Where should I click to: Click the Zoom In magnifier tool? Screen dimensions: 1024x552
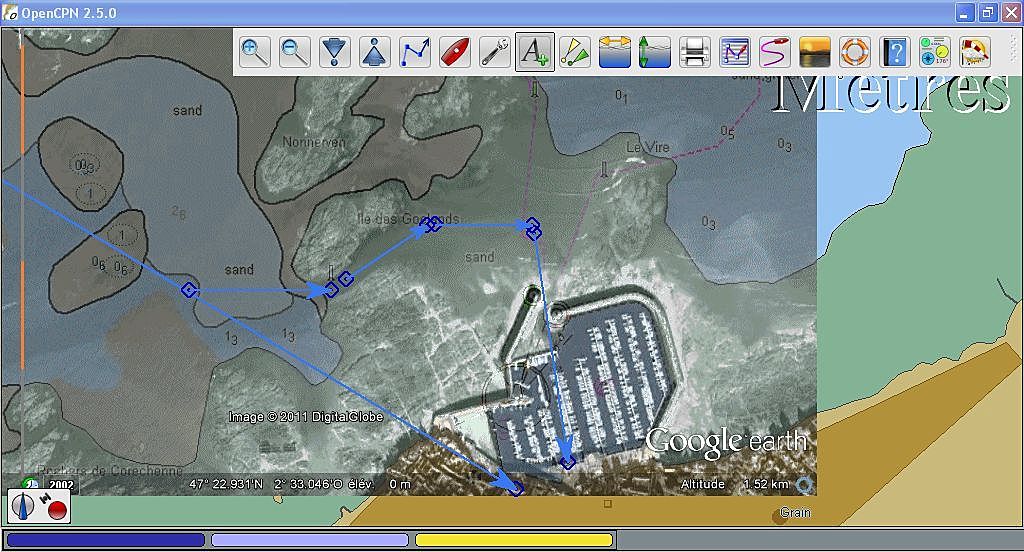(x=255, y=52)
